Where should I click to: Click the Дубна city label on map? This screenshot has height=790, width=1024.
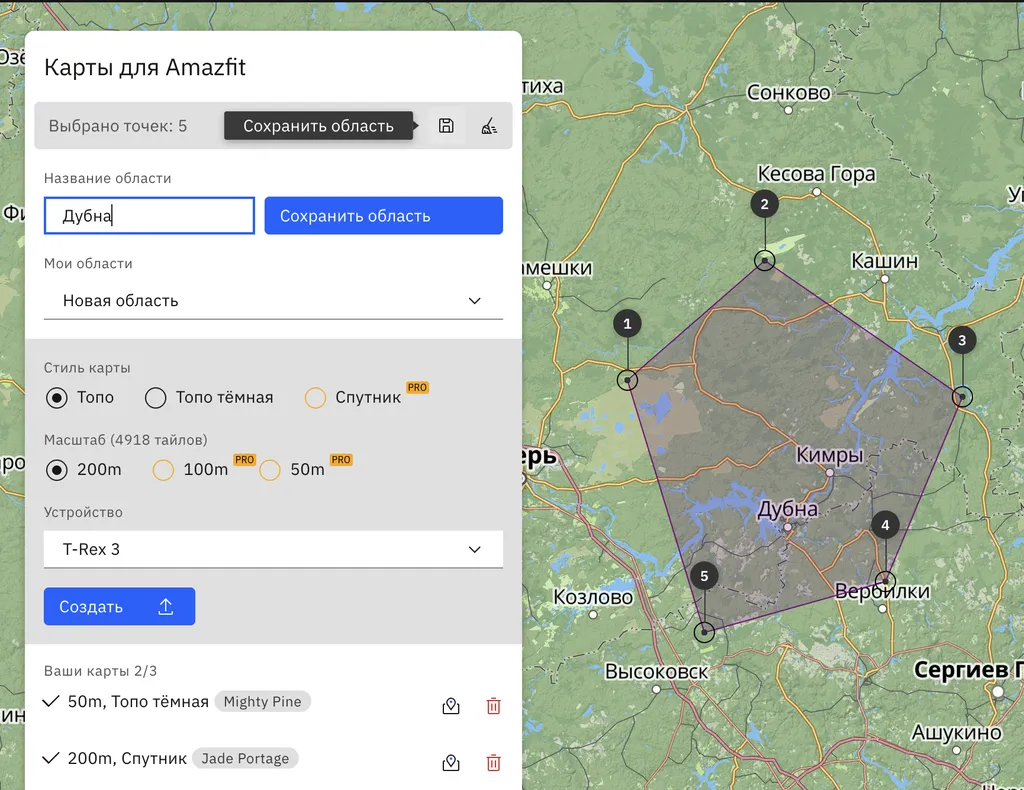(x=788, y=509)
